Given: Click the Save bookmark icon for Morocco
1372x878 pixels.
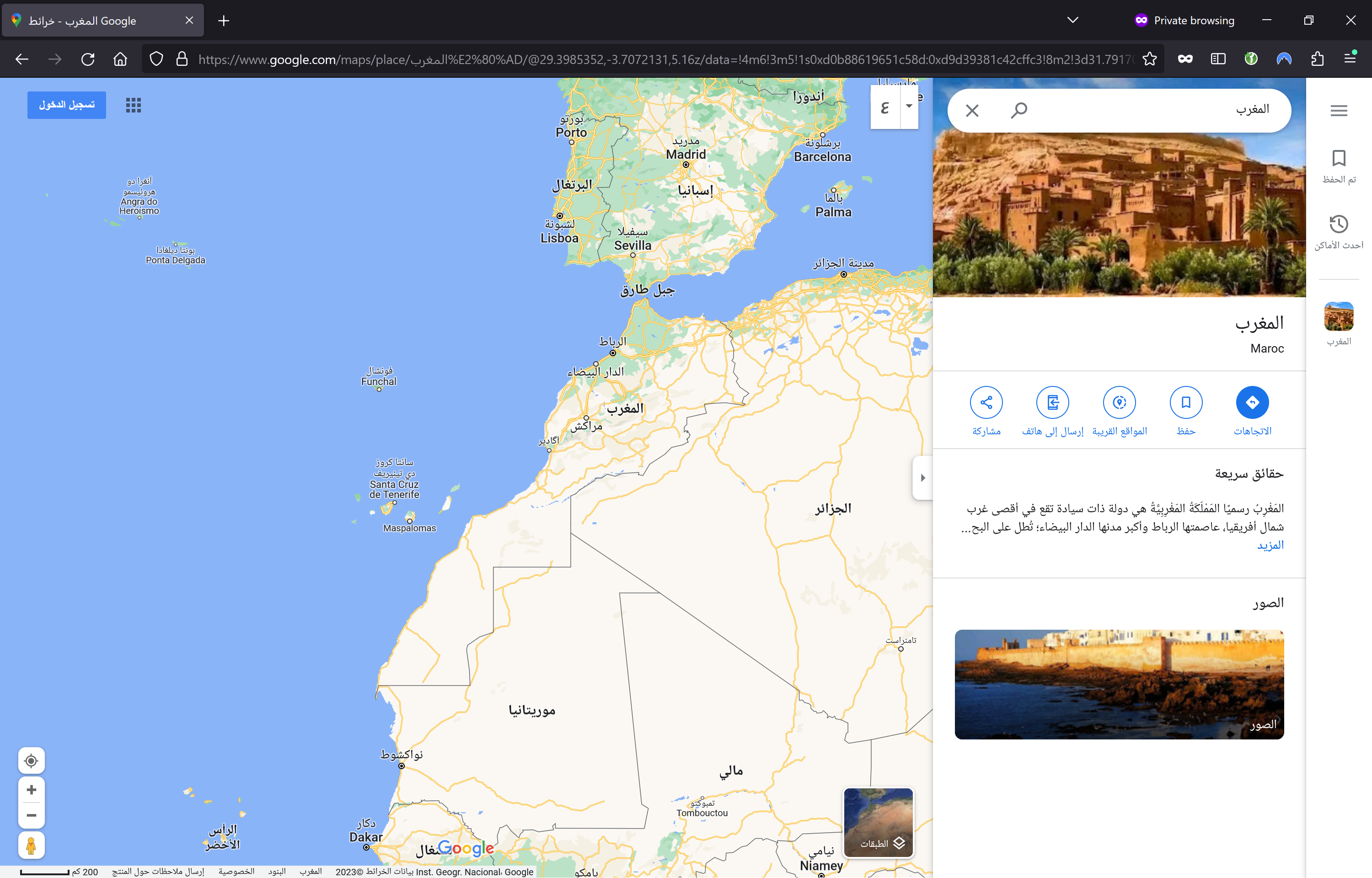Looking at the screenshot, I should click(1185, 402).
